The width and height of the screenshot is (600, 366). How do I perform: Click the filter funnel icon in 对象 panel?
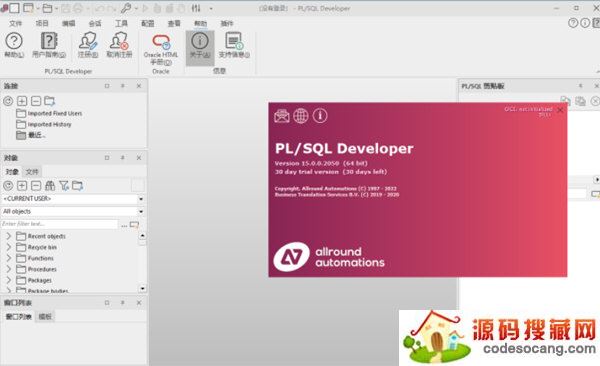coord(64,186)
